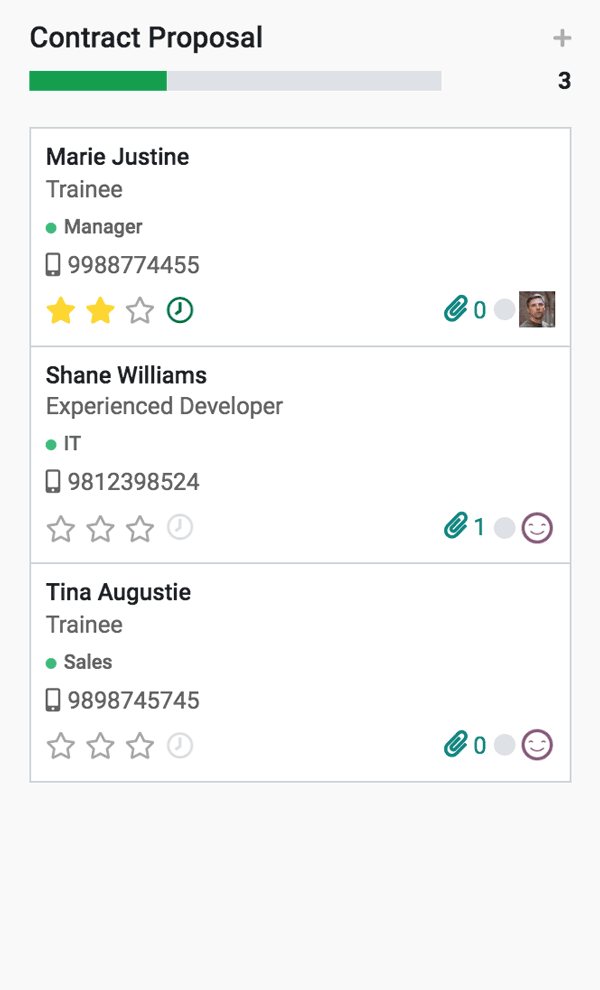Select the Trainee label under Marie Justine
This screenshot has height=990, width=600.
[84, 189]
